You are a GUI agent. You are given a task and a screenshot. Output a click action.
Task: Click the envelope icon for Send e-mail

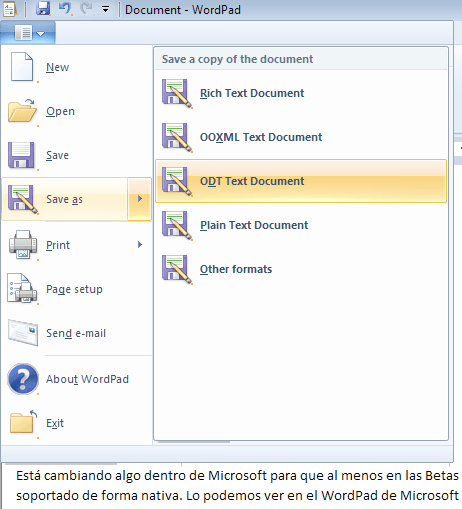(x=23, y=333)
